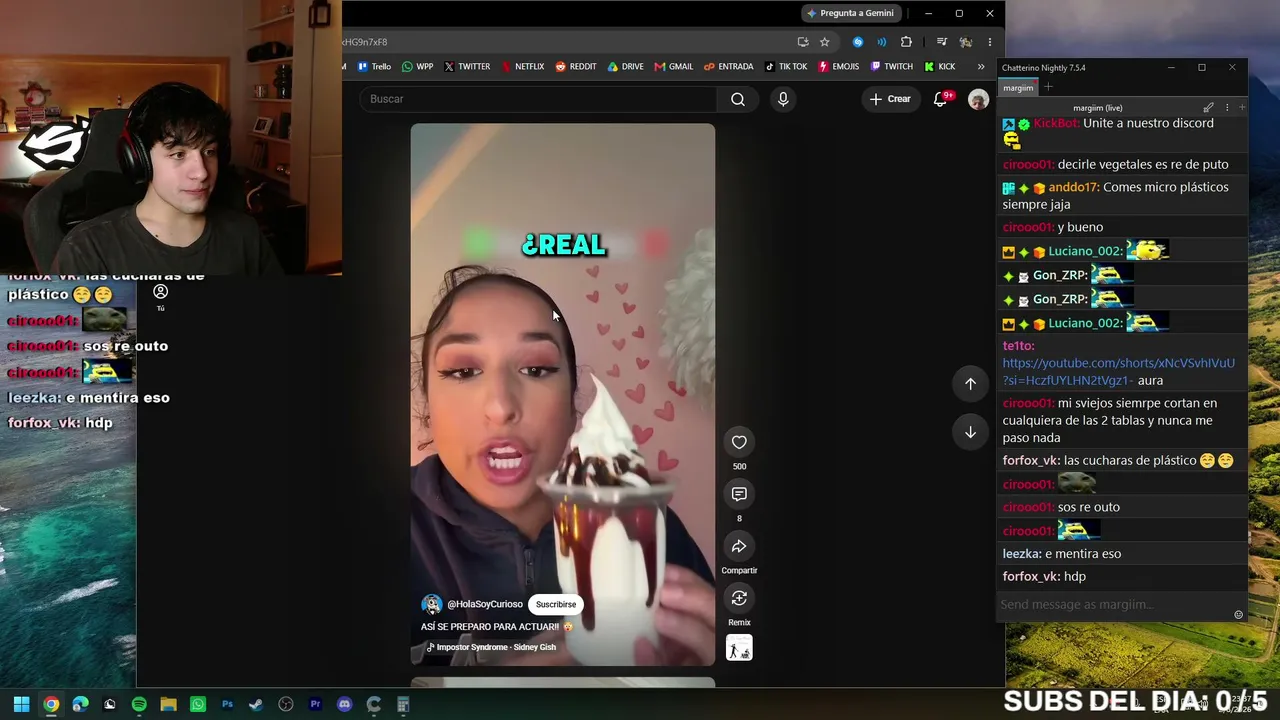Open the Chatterino split three-dot menu
The image size is (1280, 720).
click(1227, 108)
